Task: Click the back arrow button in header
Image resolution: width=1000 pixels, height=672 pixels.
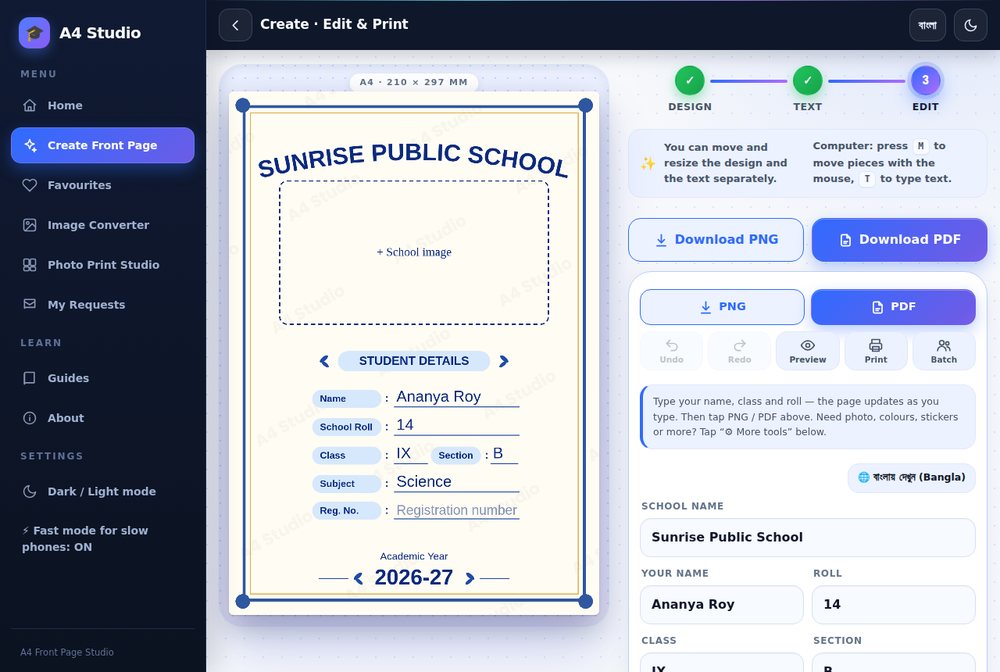Action: click(235, 25)
